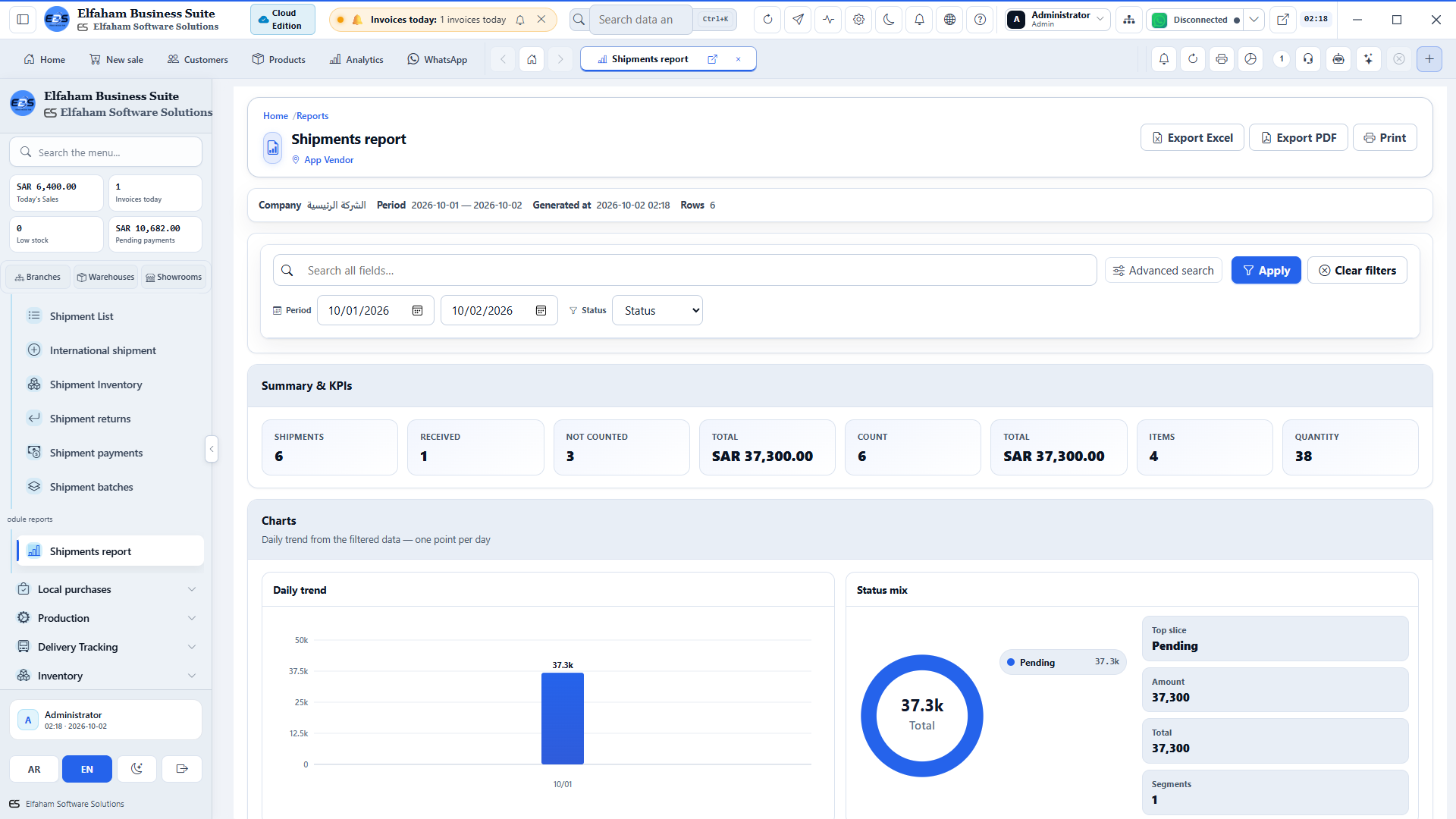1456x819 pixels.
Task: Click the headset support icon
Action: pos(1308,59)
